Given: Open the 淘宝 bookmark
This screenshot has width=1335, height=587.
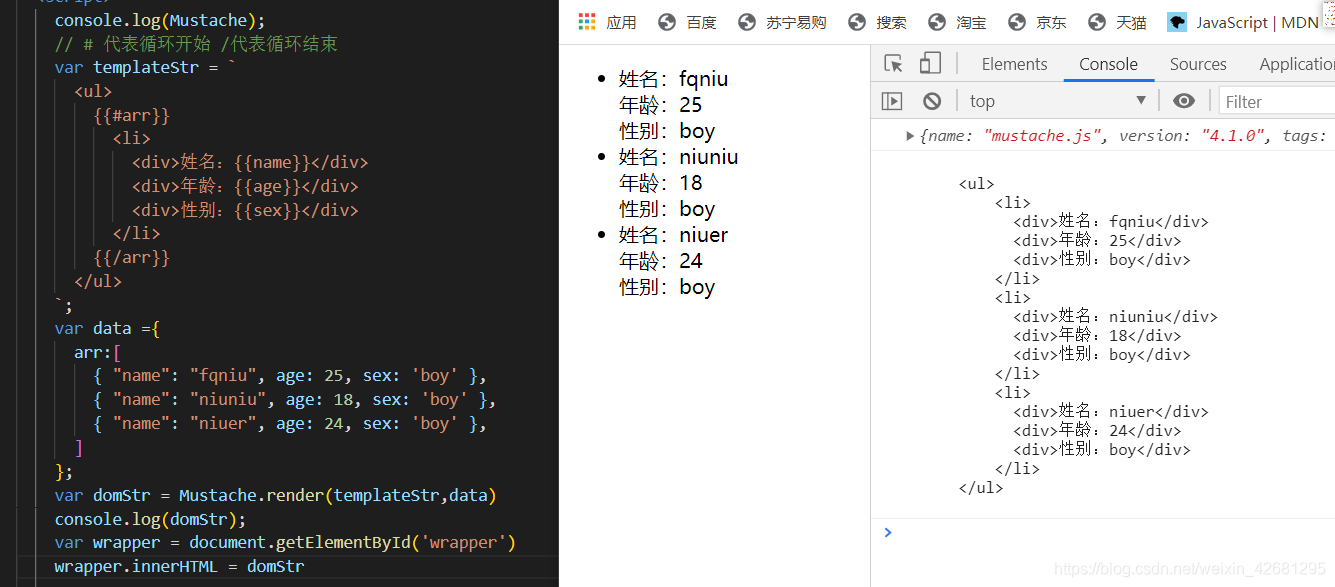Looking at the screenshot, I should [957, 22].
